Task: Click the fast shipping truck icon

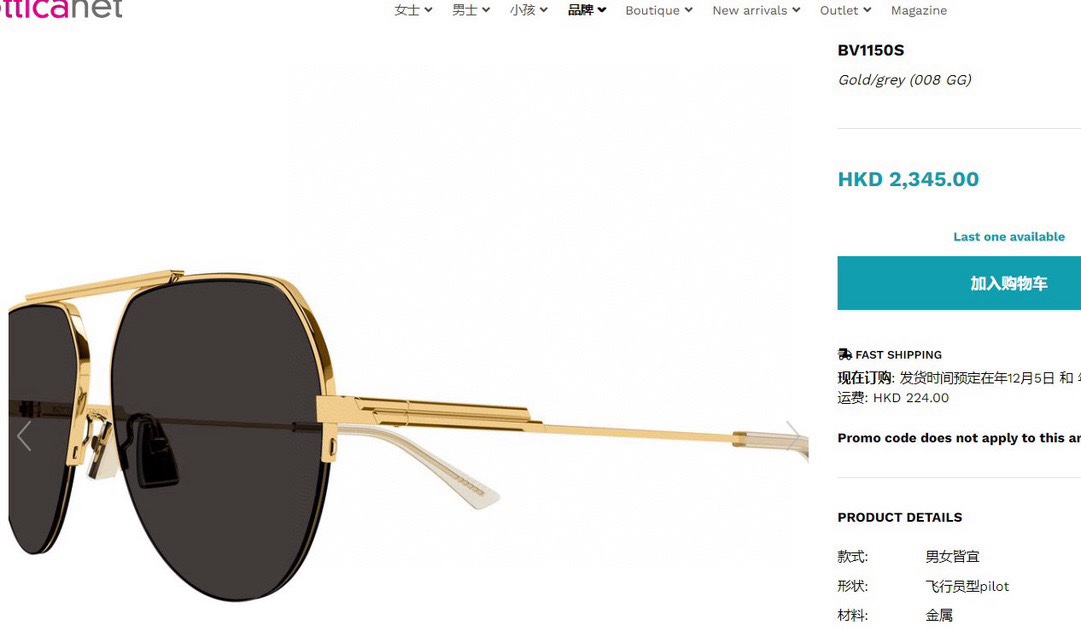Action: [845, 354]
